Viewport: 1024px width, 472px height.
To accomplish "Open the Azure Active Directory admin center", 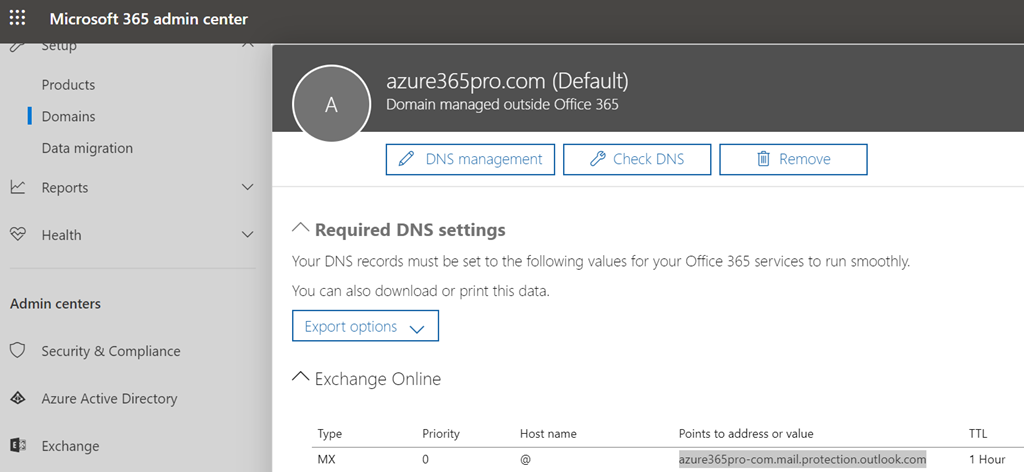I will (x=109, y=398).
